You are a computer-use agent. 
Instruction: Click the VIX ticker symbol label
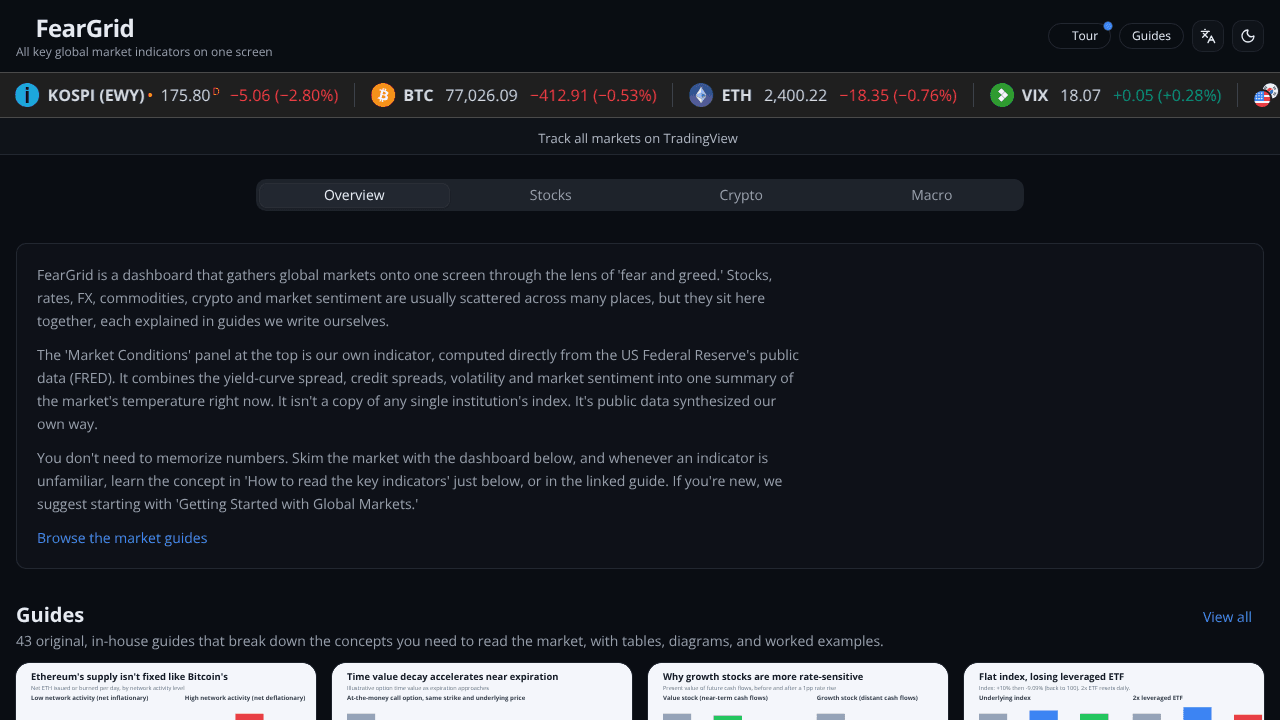tap(1035, 95)
